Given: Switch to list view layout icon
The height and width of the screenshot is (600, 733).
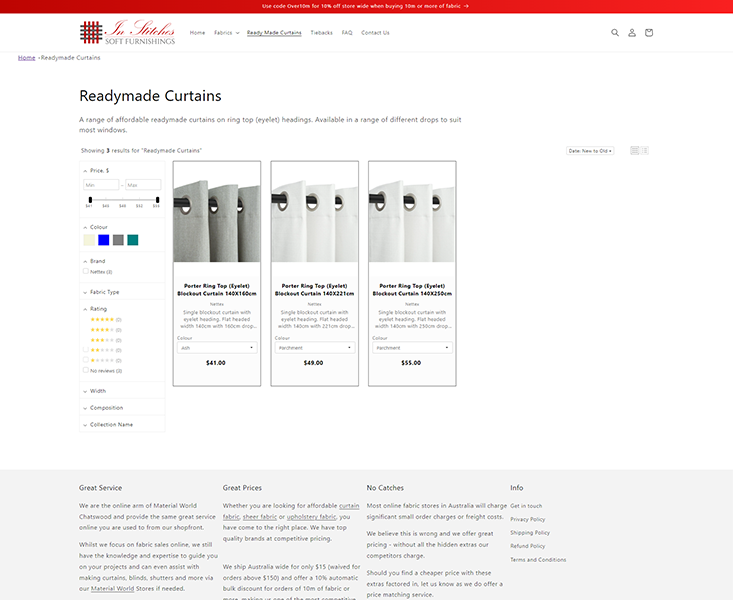Looking at the screenshot, I should point(645,151).
